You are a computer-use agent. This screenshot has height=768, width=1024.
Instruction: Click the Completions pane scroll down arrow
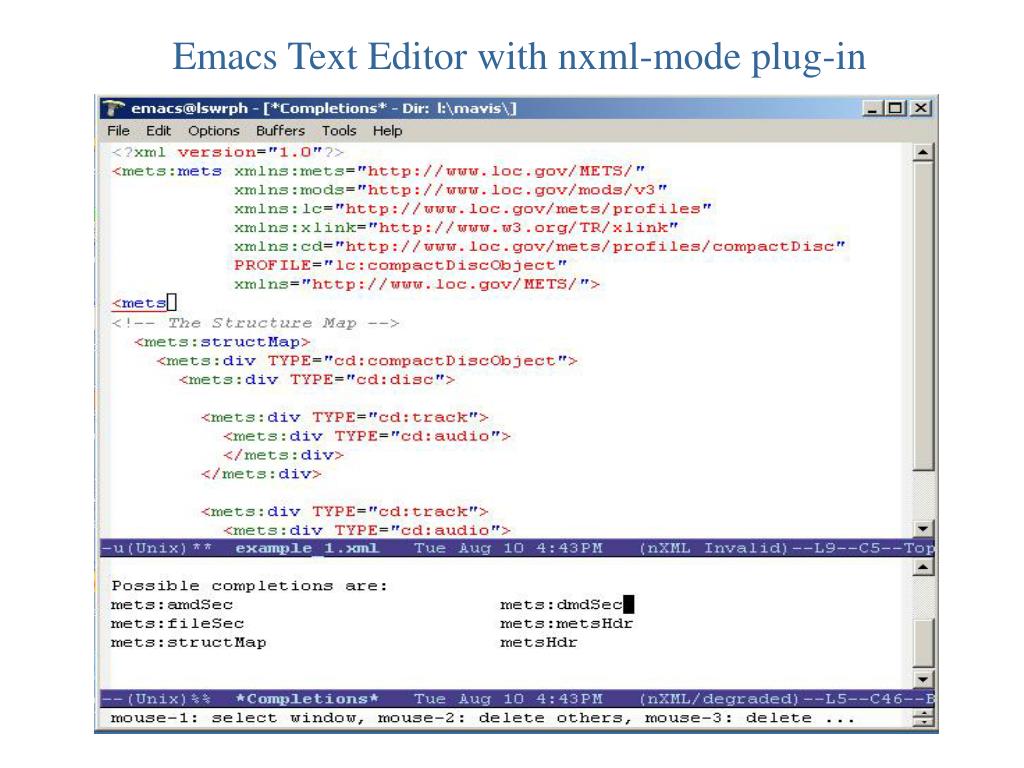(x=923, y=679)
